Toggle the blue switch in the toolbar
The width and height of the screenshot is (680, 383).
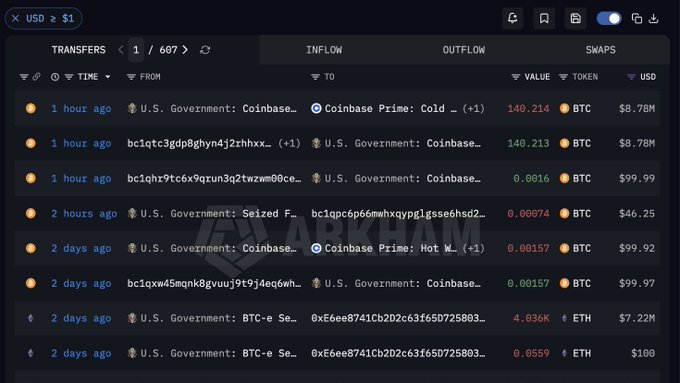pyautogui.click(x=609, y=18)
